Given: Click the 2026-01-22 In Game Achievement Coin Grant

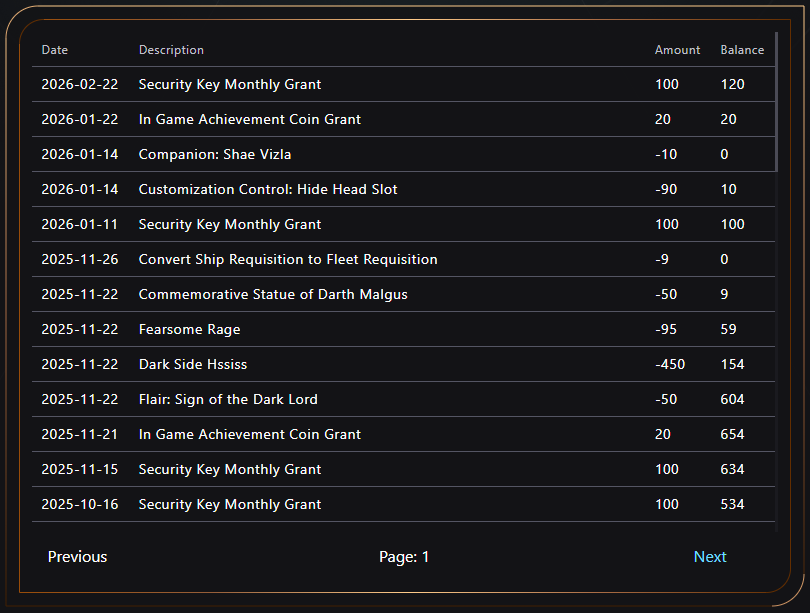Looking at the screenshot, I should coord(250,119).
